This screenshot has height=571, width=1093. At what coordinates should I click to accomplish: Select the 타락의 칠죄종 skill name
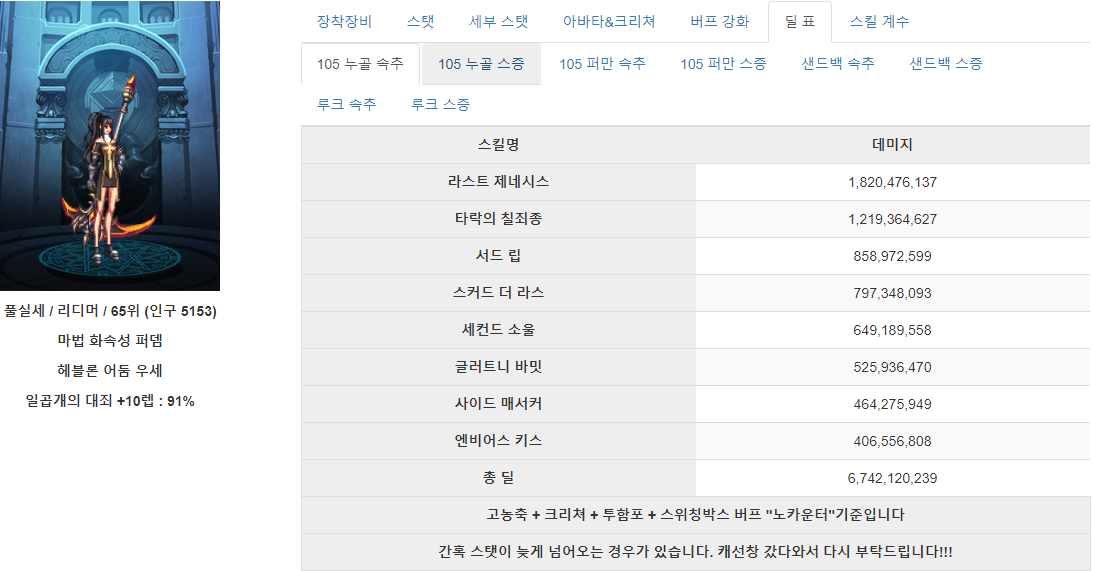pos(498,219)
